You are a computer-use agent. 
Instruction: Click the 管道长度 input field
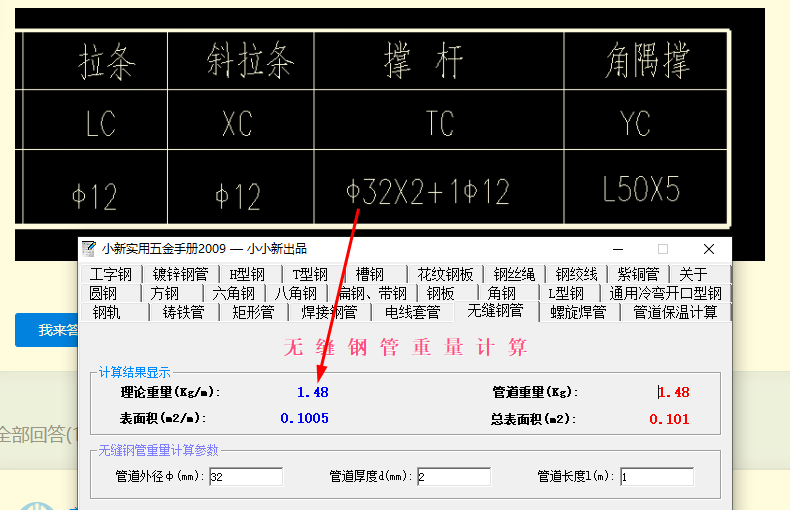pyautogui.click(x=657, y=477)
